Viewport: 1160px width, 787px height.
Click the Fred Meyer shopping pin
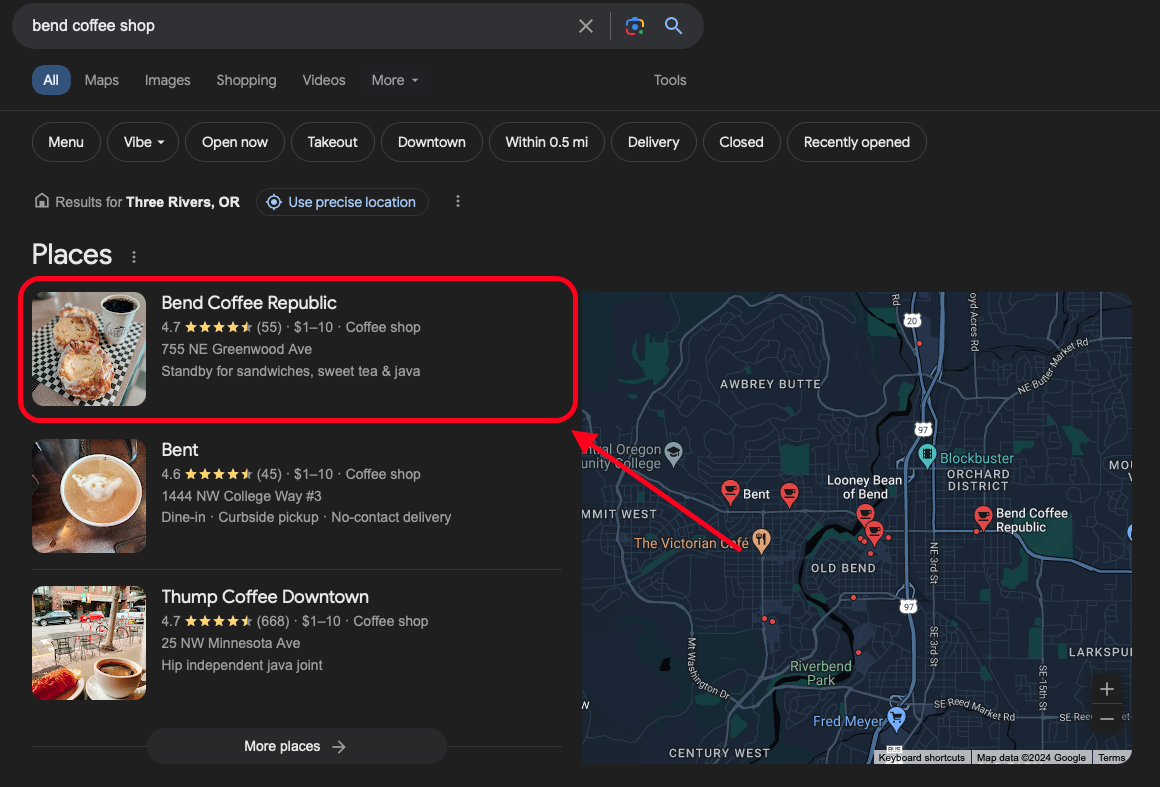(897, 717)
